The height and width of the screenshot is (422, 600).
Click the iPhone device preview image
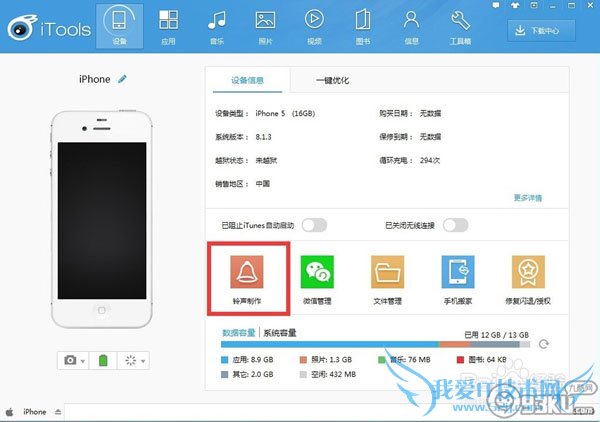[102, 219]
